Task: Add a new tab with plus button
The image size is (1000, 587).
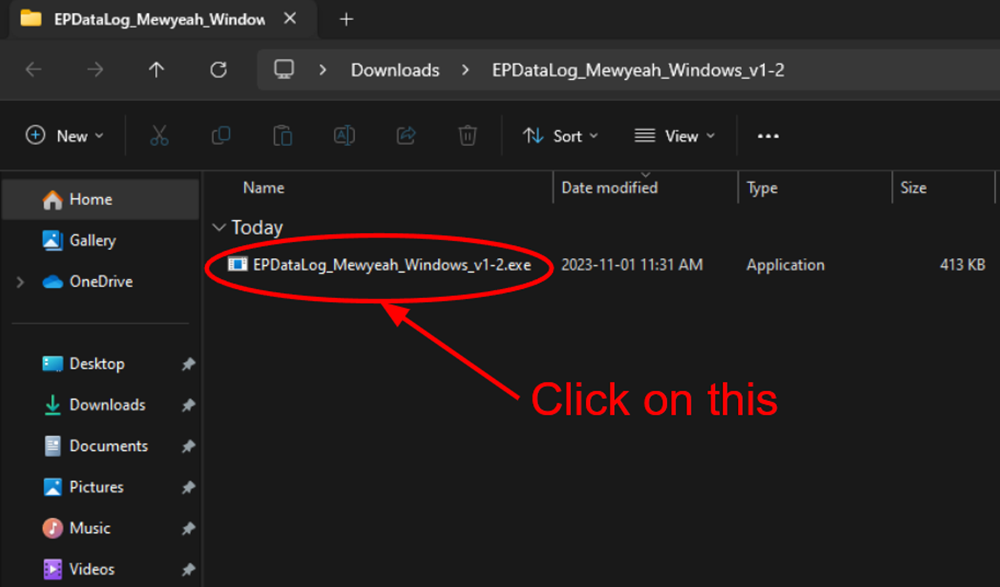Action: (x=346, y=19)
